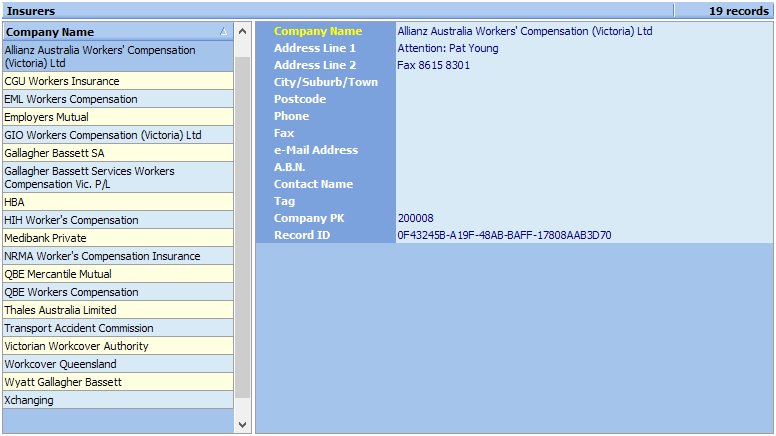Viewport: 776px width, 436px height.
Task: Select the Employers Mutual insurer
Action: pyautogui.click(x=118, y=117)
